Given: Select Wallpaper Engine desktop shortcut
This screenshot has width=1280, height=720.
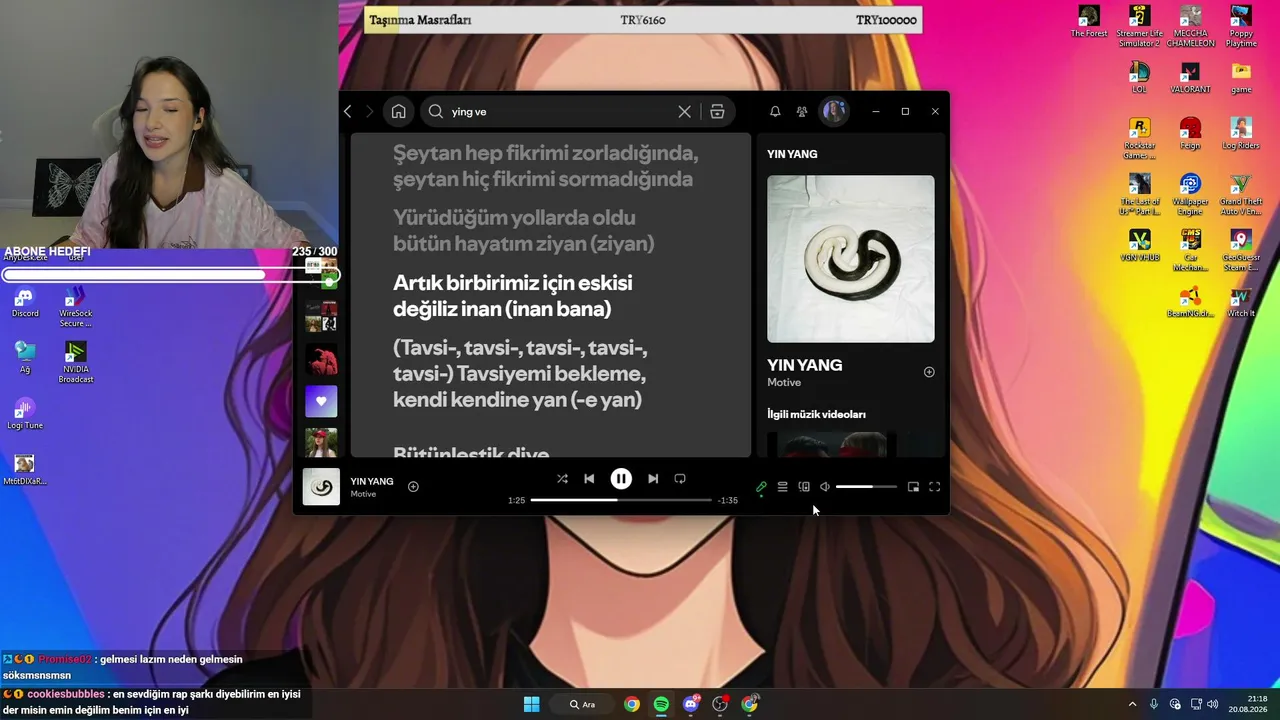Looking at the screenshot, I should [1190, 195].
